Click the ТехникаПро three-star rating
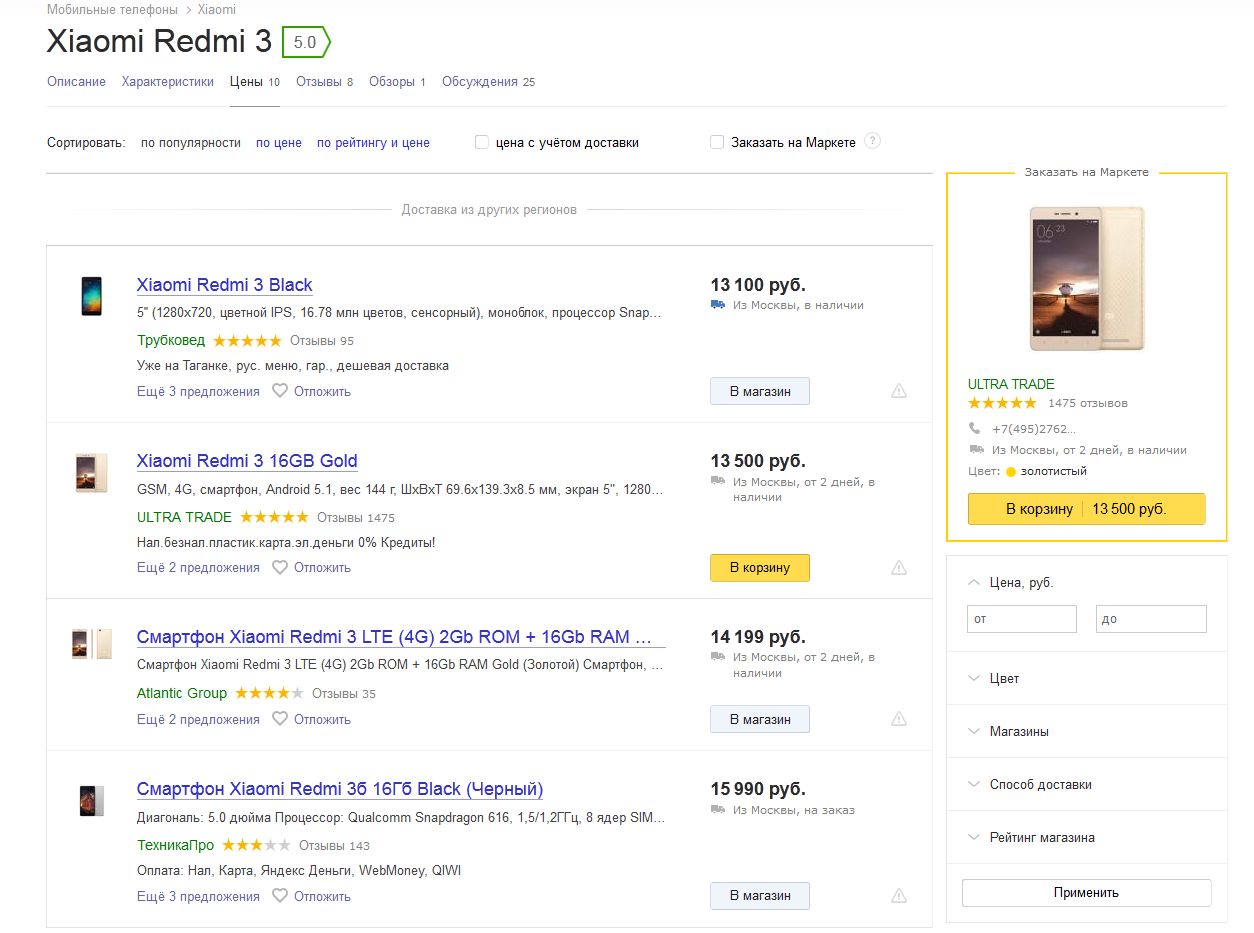 click(256, 845)
